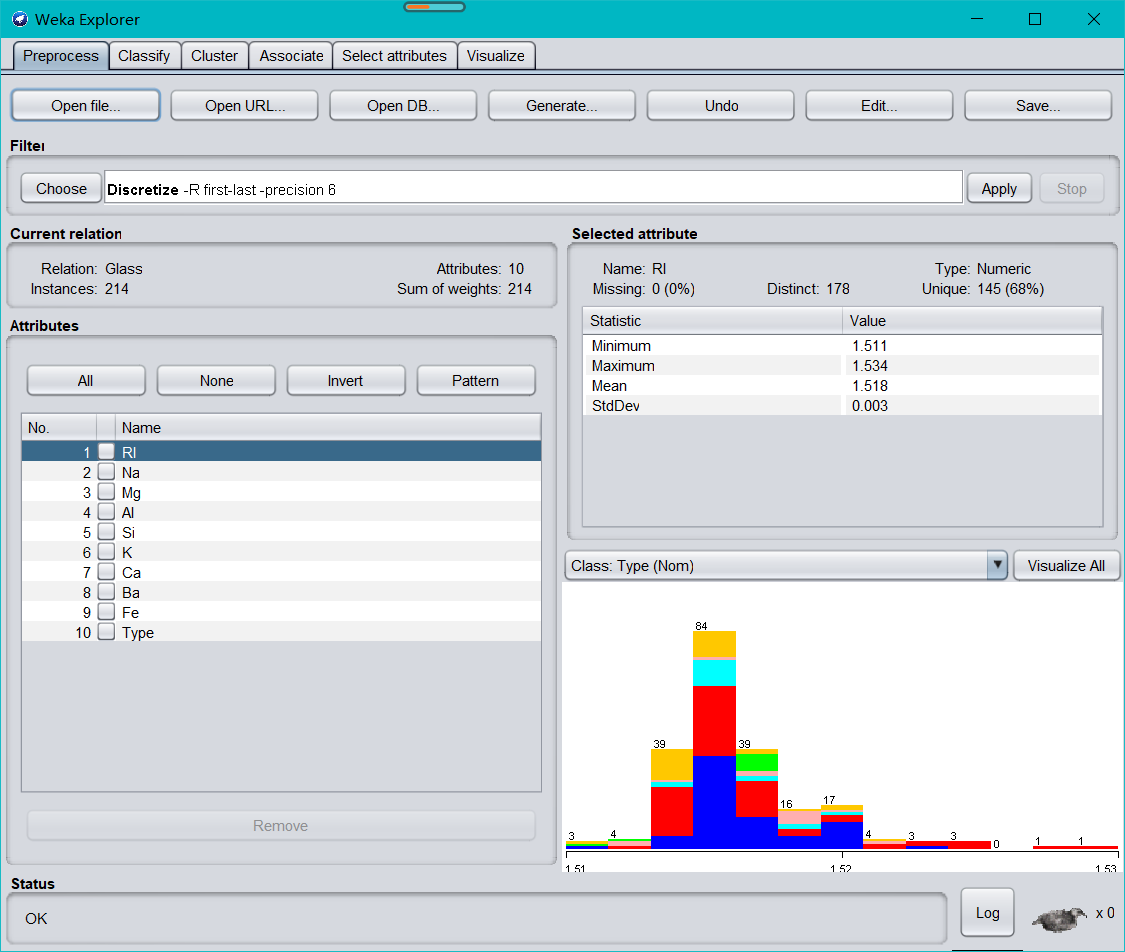Click the Name column header in attributes table
Screen dimensions: 1125x952
[328, 428]
